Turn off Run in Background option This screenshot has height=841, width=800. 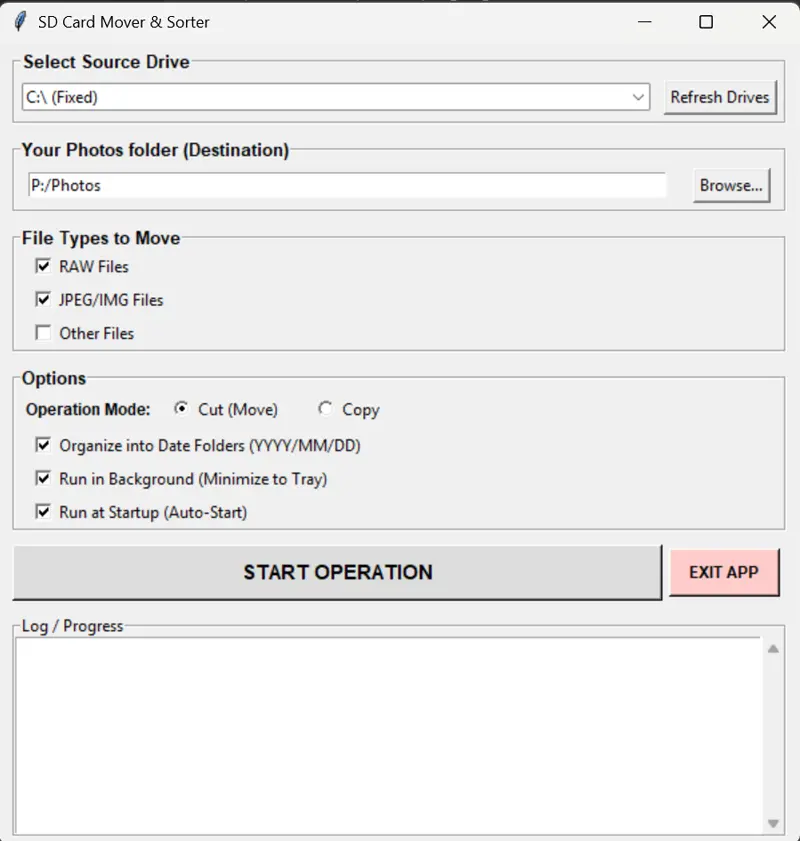pos(43,479)
